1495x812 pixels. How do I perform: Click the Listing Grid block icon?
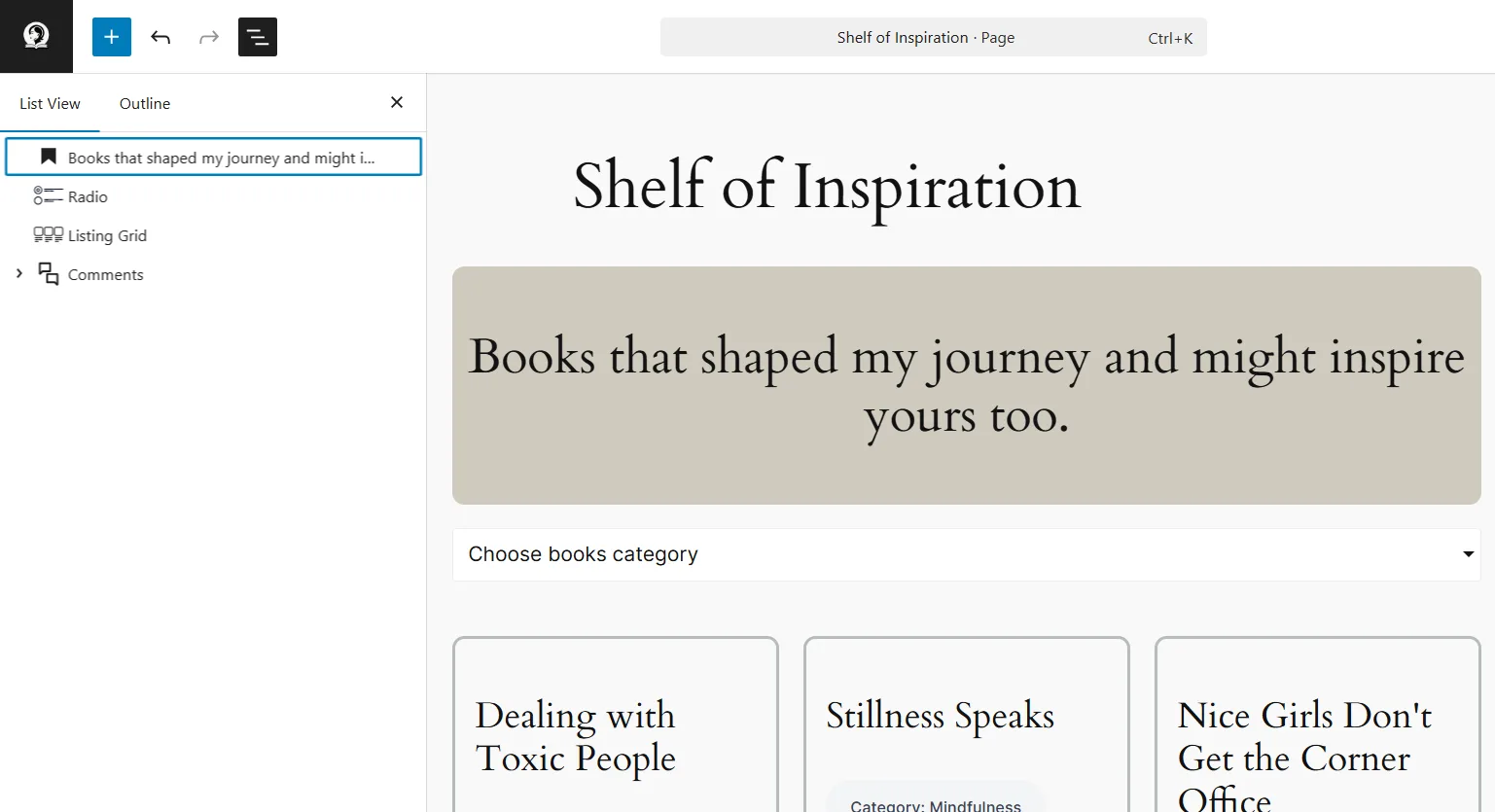47,234
